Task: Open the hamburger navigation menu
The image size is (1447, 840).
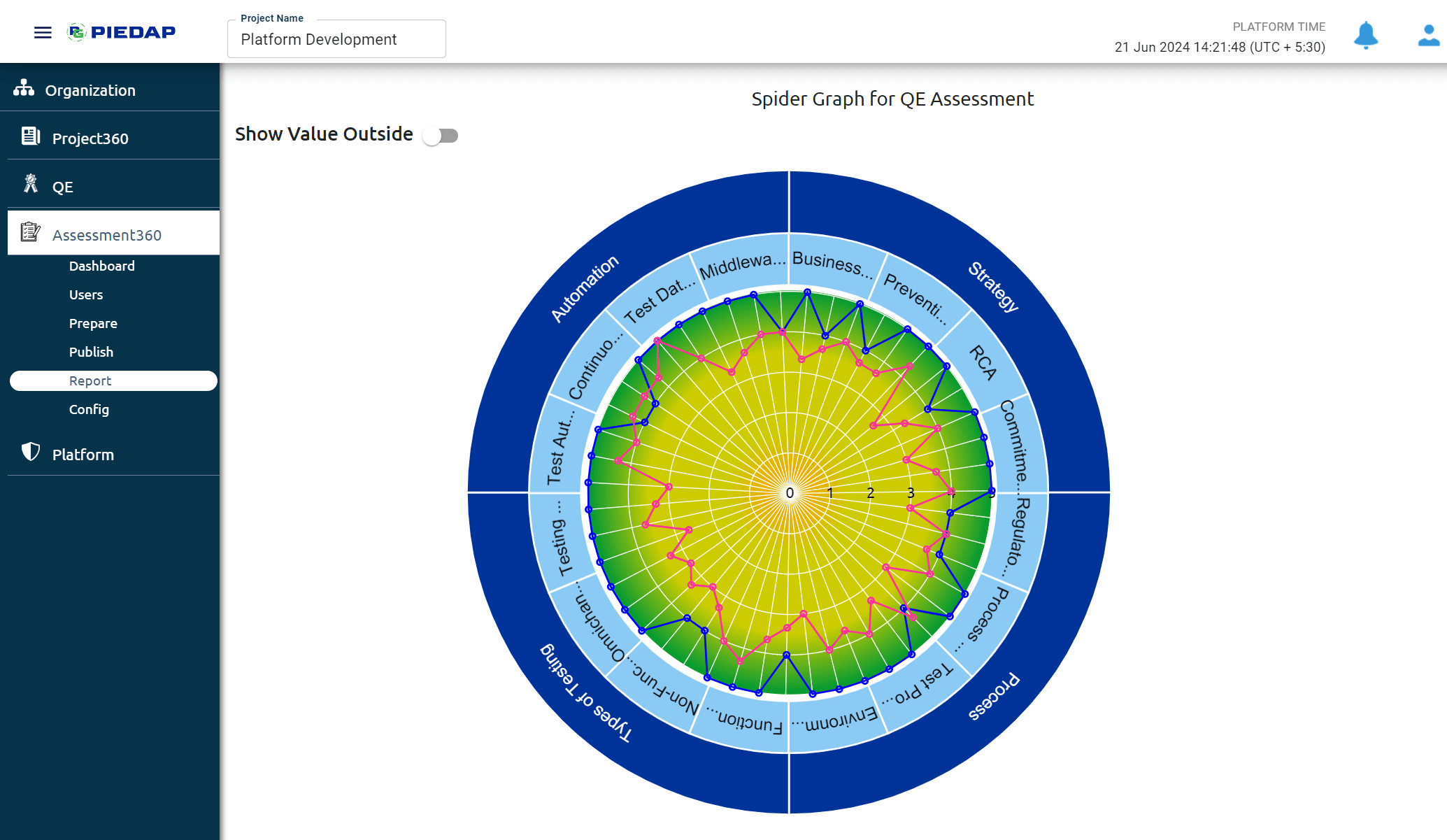Action: [43, 32]
